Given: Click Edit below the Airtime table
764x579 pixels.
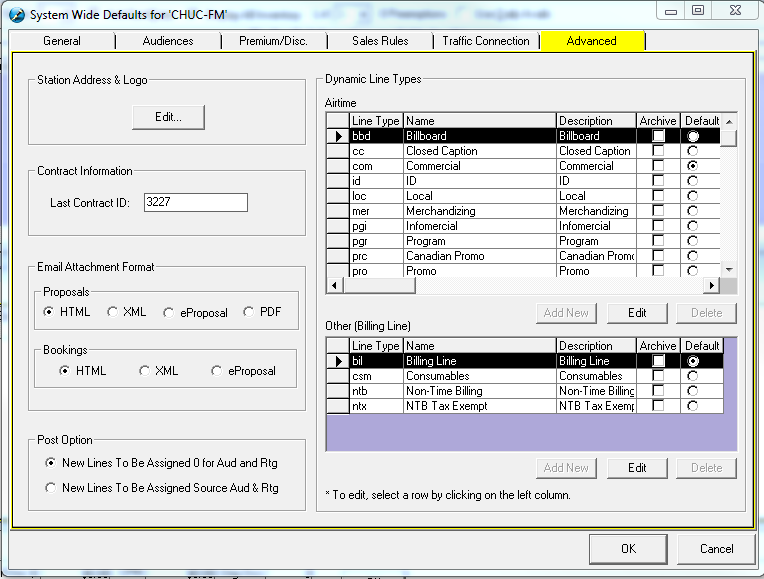Looking at the screenshot, I should point(637,313).
